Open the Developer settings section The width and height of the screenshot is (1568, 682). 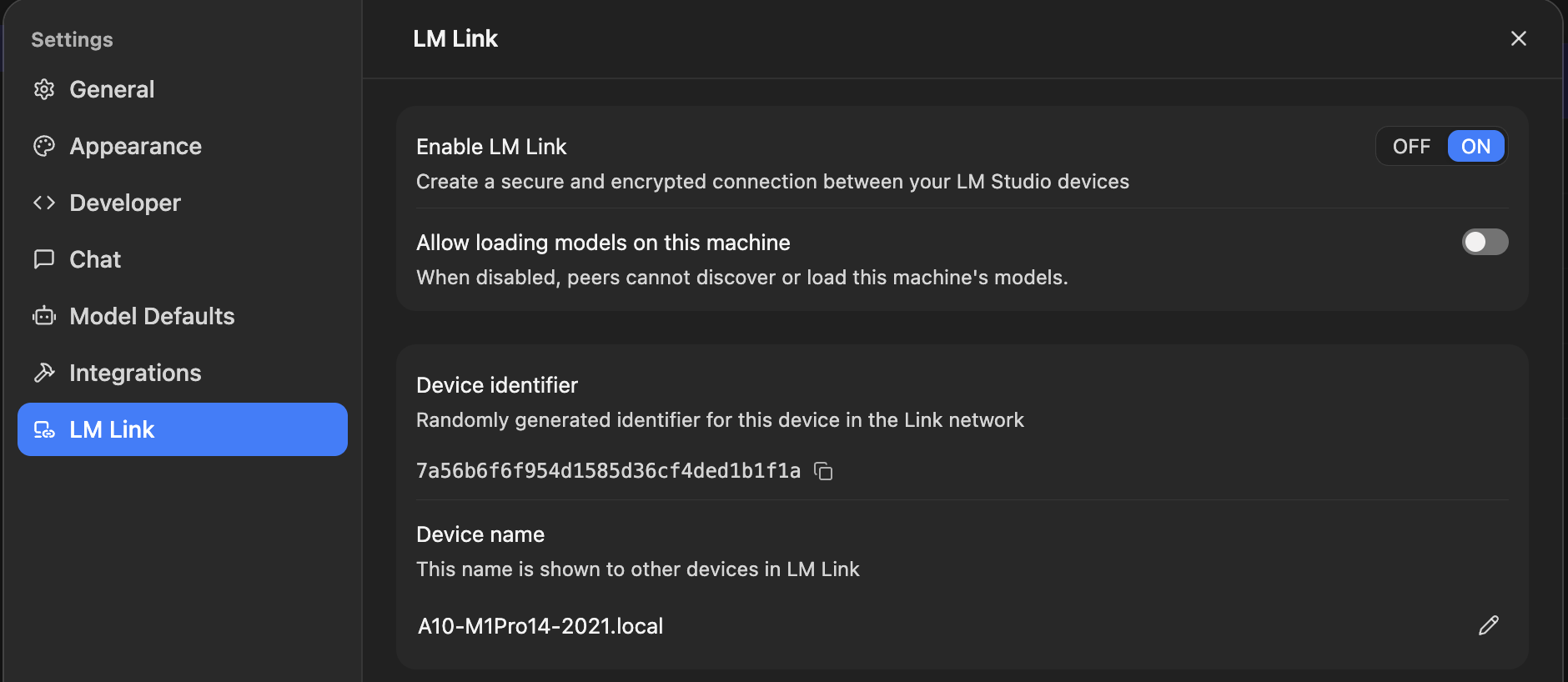click(125, 203)
